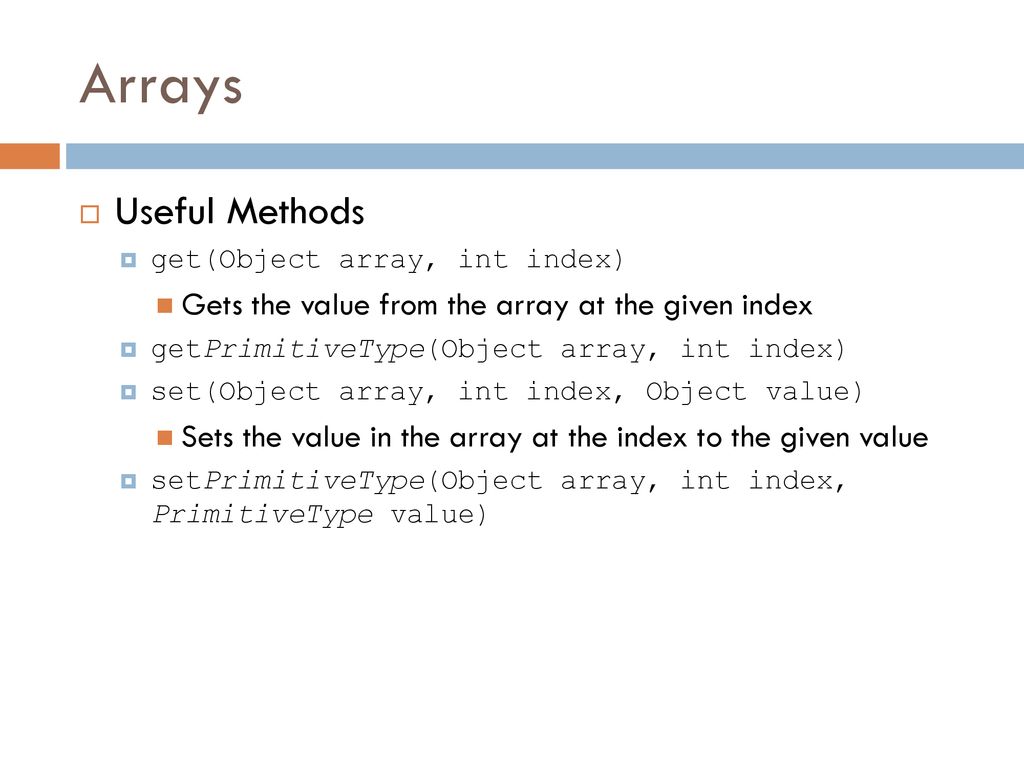Click the getPrimitiveType(Object array, int index) line
1024x768 pixels.
tap(499, 350)
